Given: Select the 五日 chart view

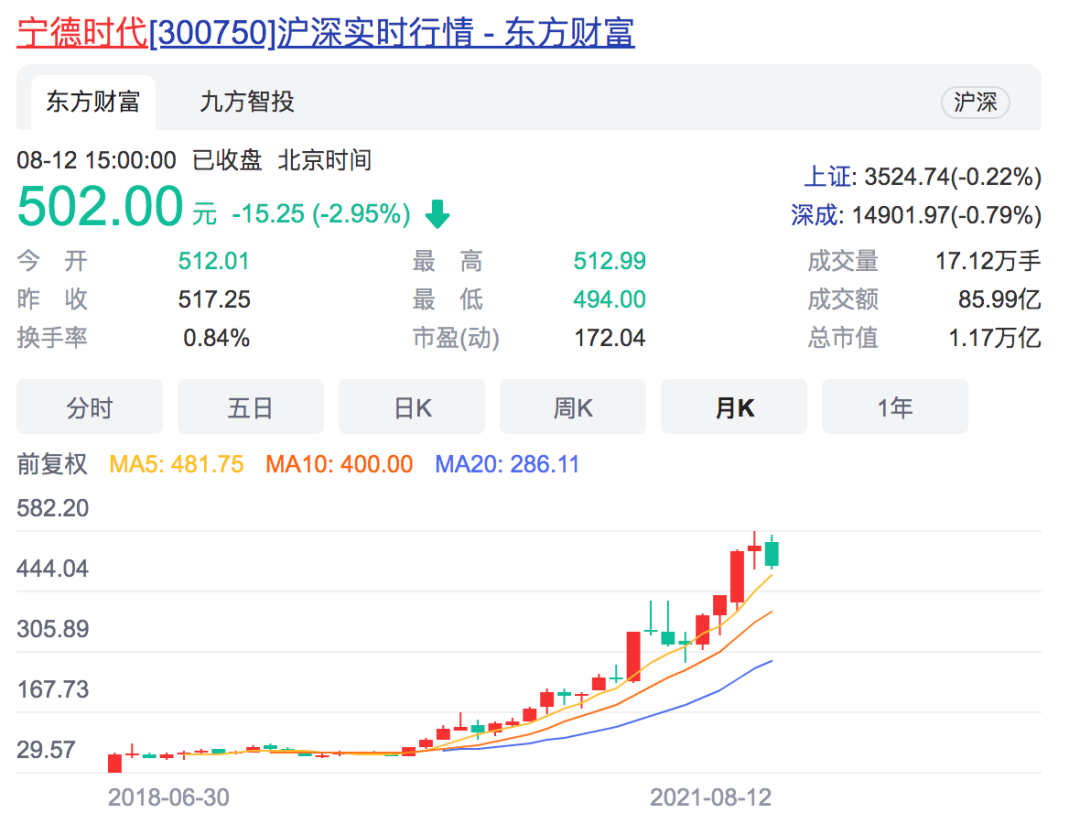Looking at the screenshot, I should [x=251, y=407].
